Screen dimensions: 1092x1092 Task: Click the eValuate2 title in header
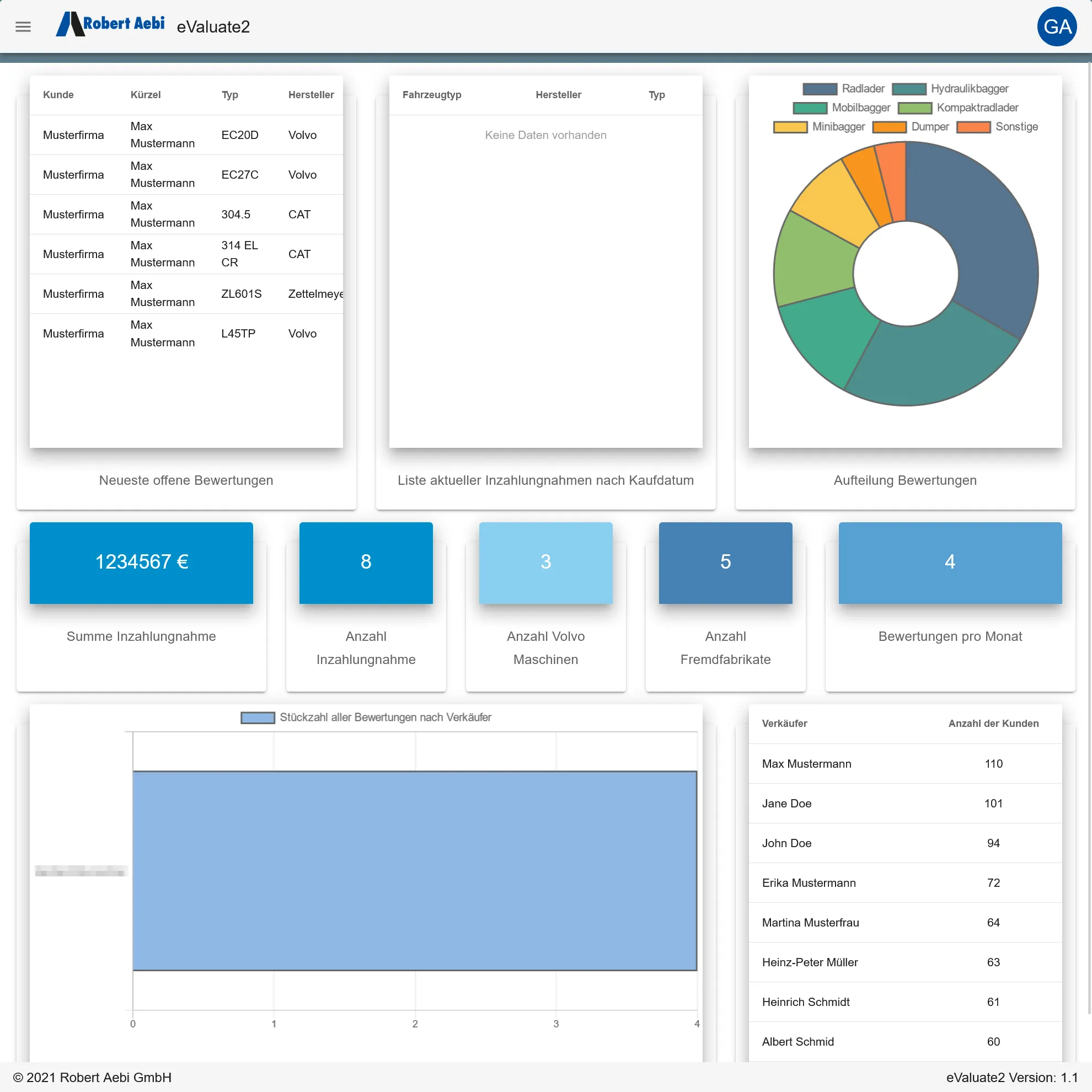(x=212, y=26)
